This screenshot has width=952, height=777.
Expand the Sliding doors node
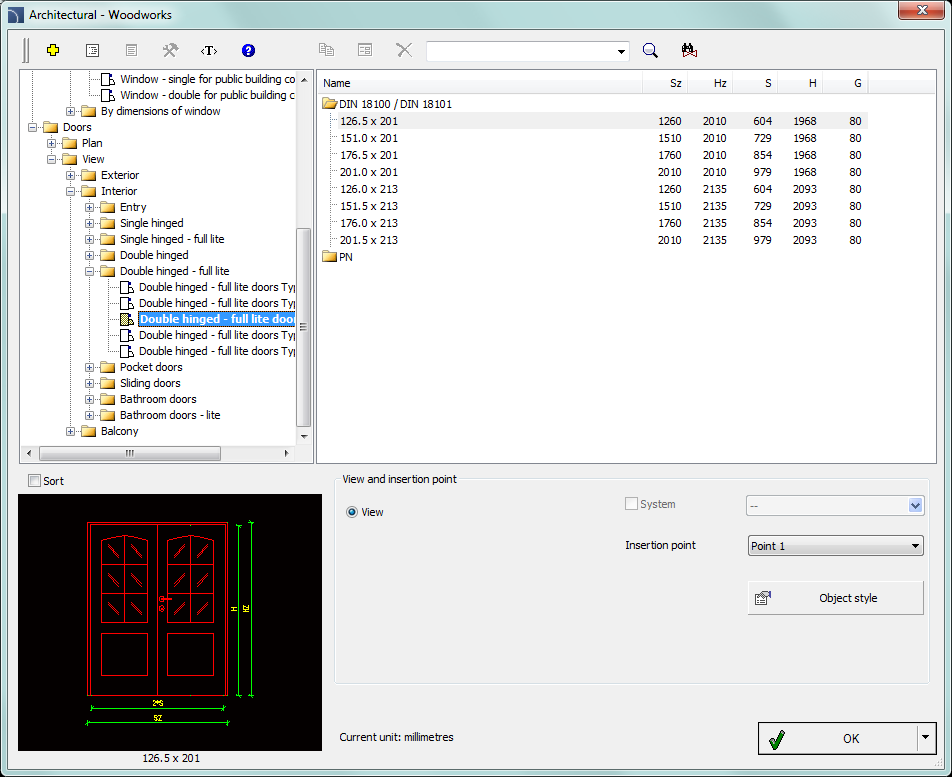89,384
